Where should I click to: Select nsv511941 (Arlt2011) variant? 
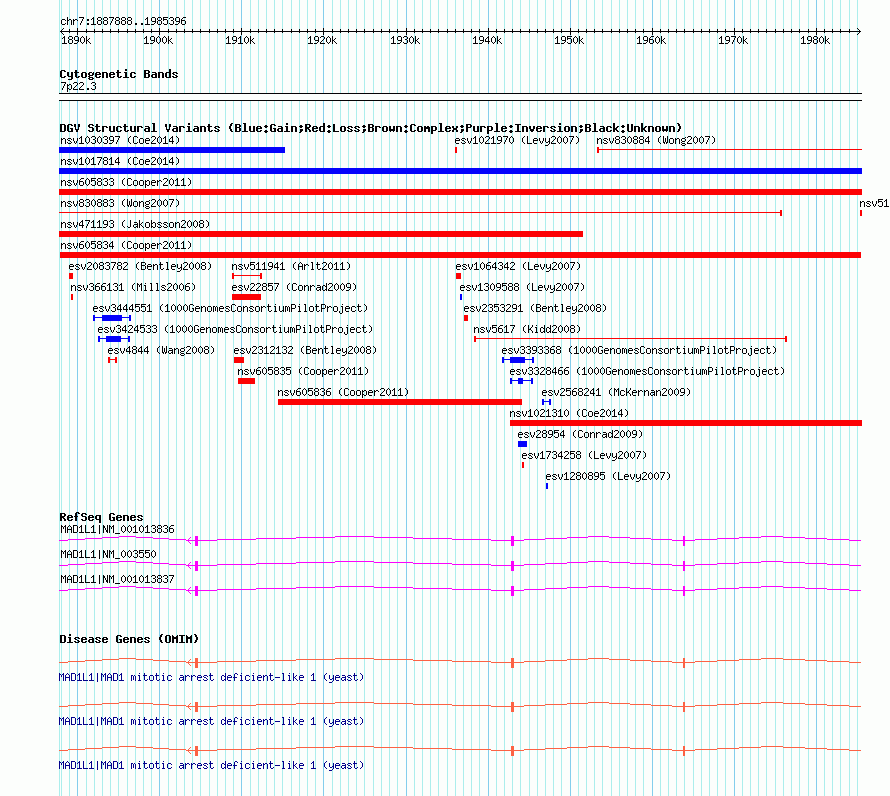point(291,266)
